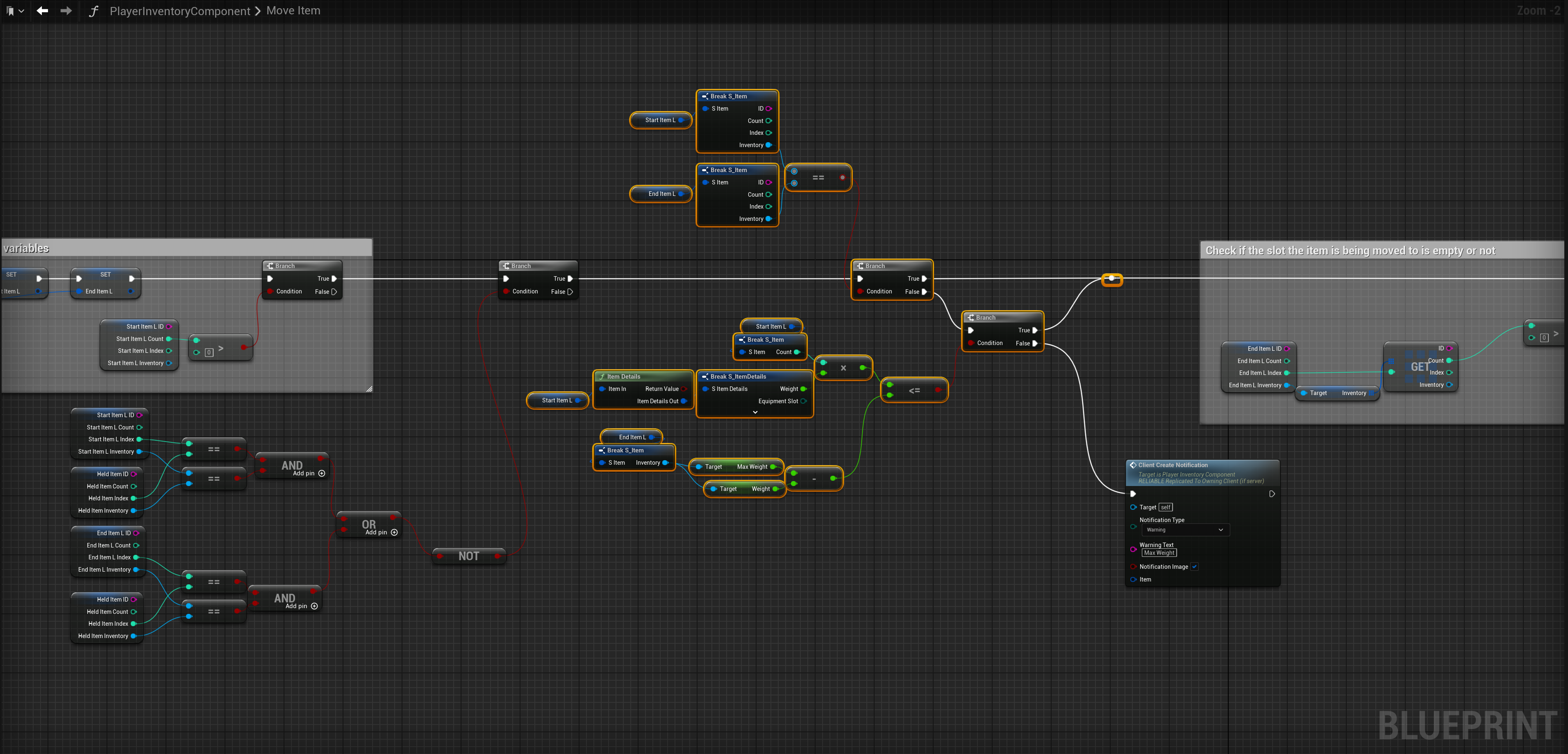Select the highlighted reroute node on the exec wire

tap(1111, 279)
